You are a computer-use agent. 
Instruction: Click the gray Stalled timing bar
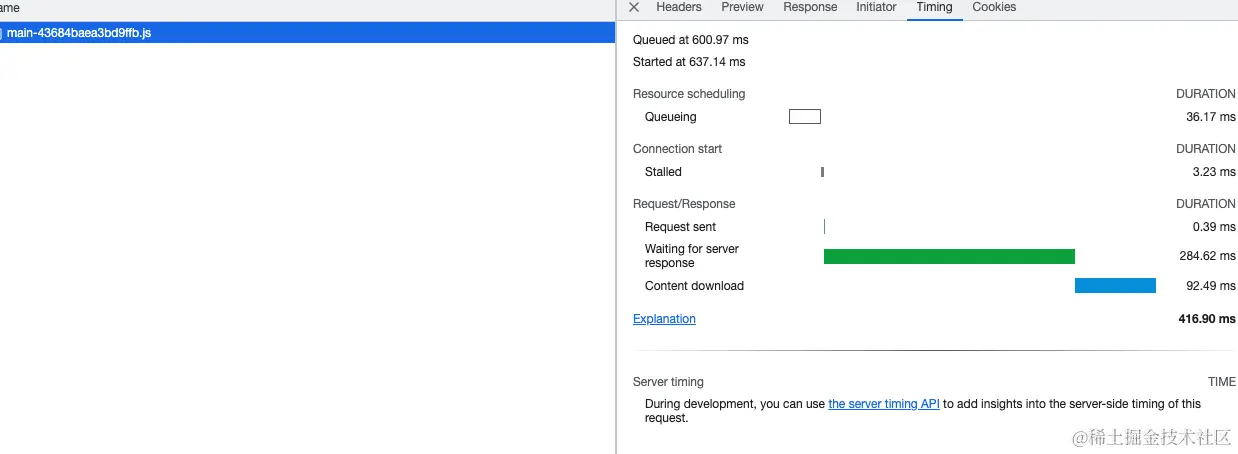point(822,172)
